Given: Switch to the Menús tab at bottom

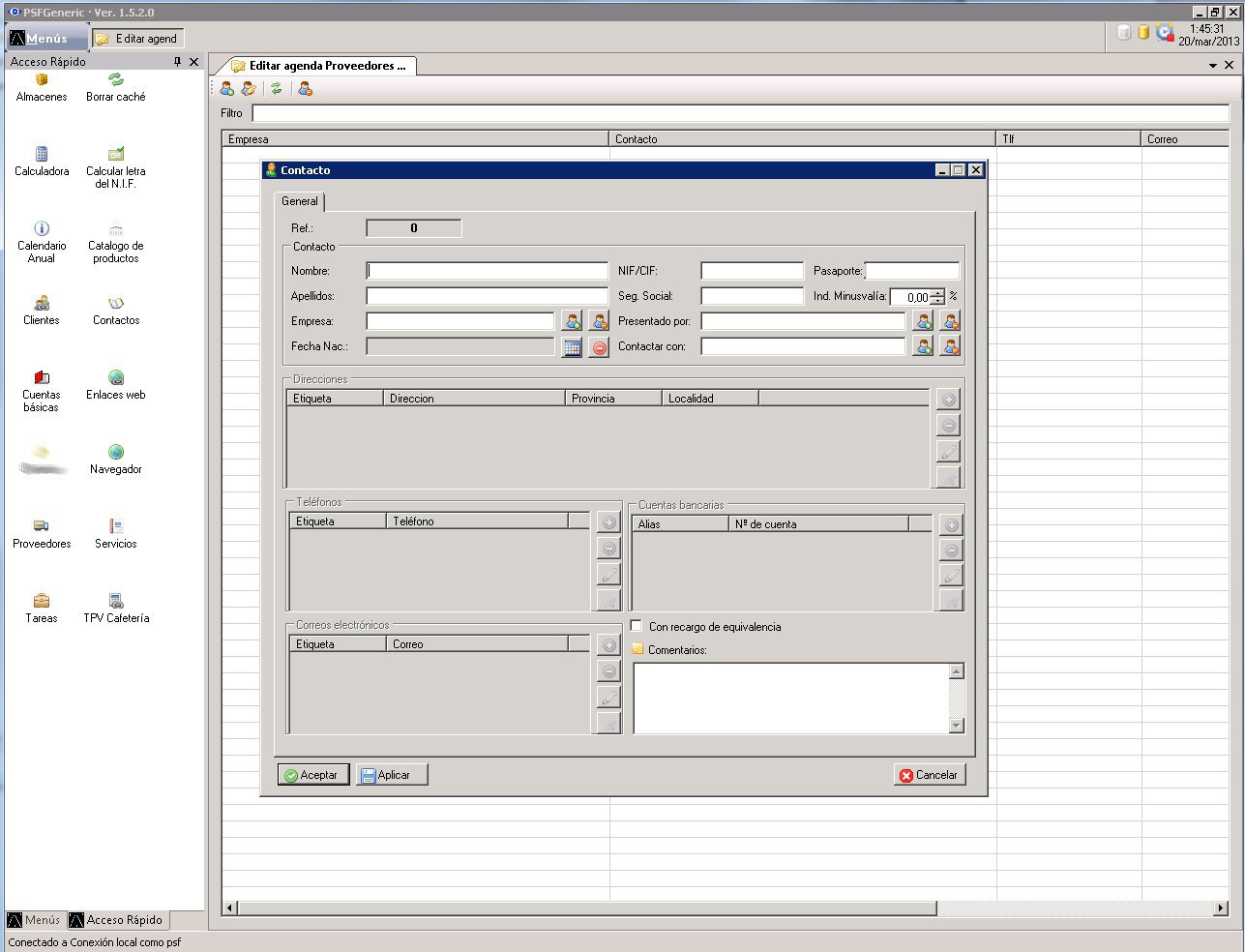Looking at the screenshot, I should click(34, 920).
